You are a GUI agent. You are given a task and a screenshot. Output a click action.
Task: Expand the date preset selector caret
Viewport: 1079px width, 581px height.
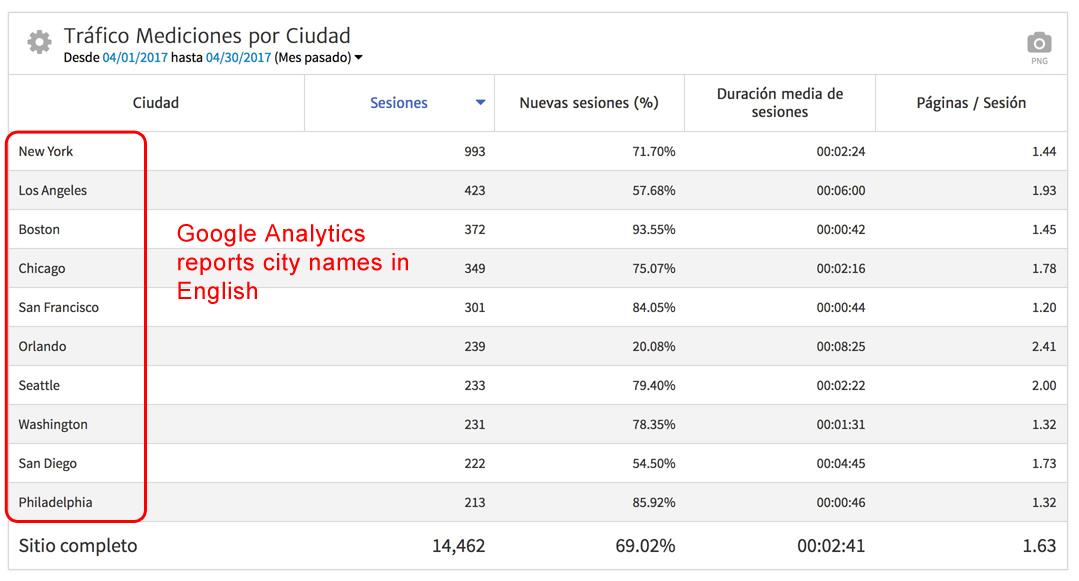pyautogui.click(x=357, y=58)
